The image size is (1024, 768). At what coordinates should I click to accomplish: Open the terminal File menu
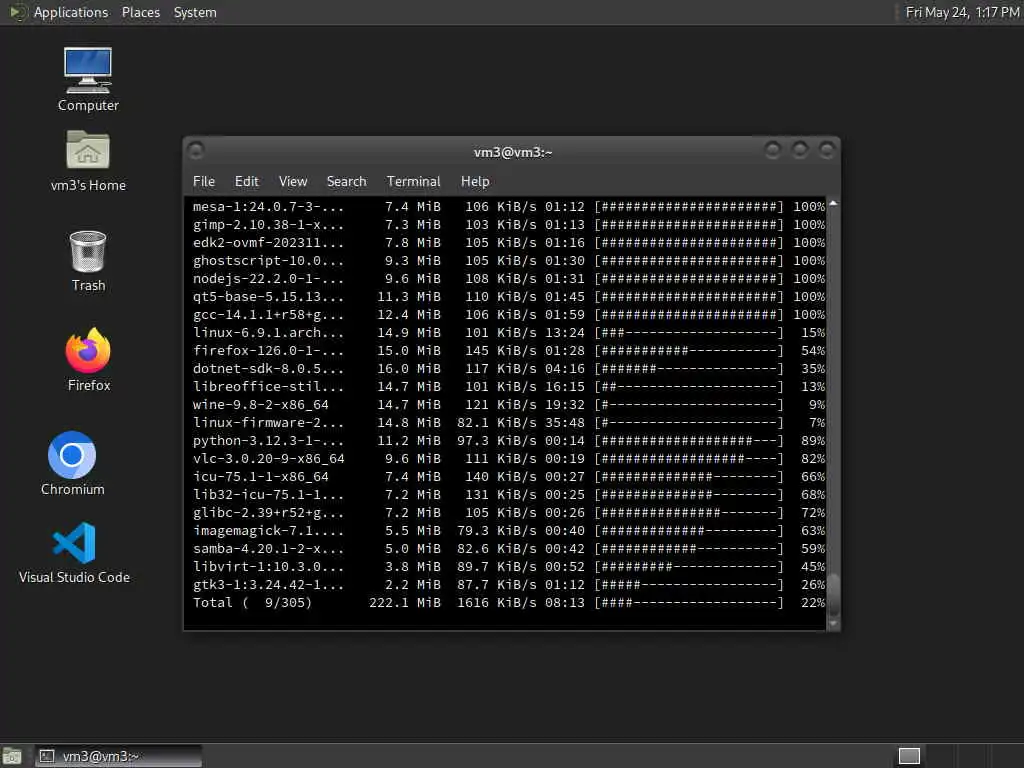[x=204, y=181]
